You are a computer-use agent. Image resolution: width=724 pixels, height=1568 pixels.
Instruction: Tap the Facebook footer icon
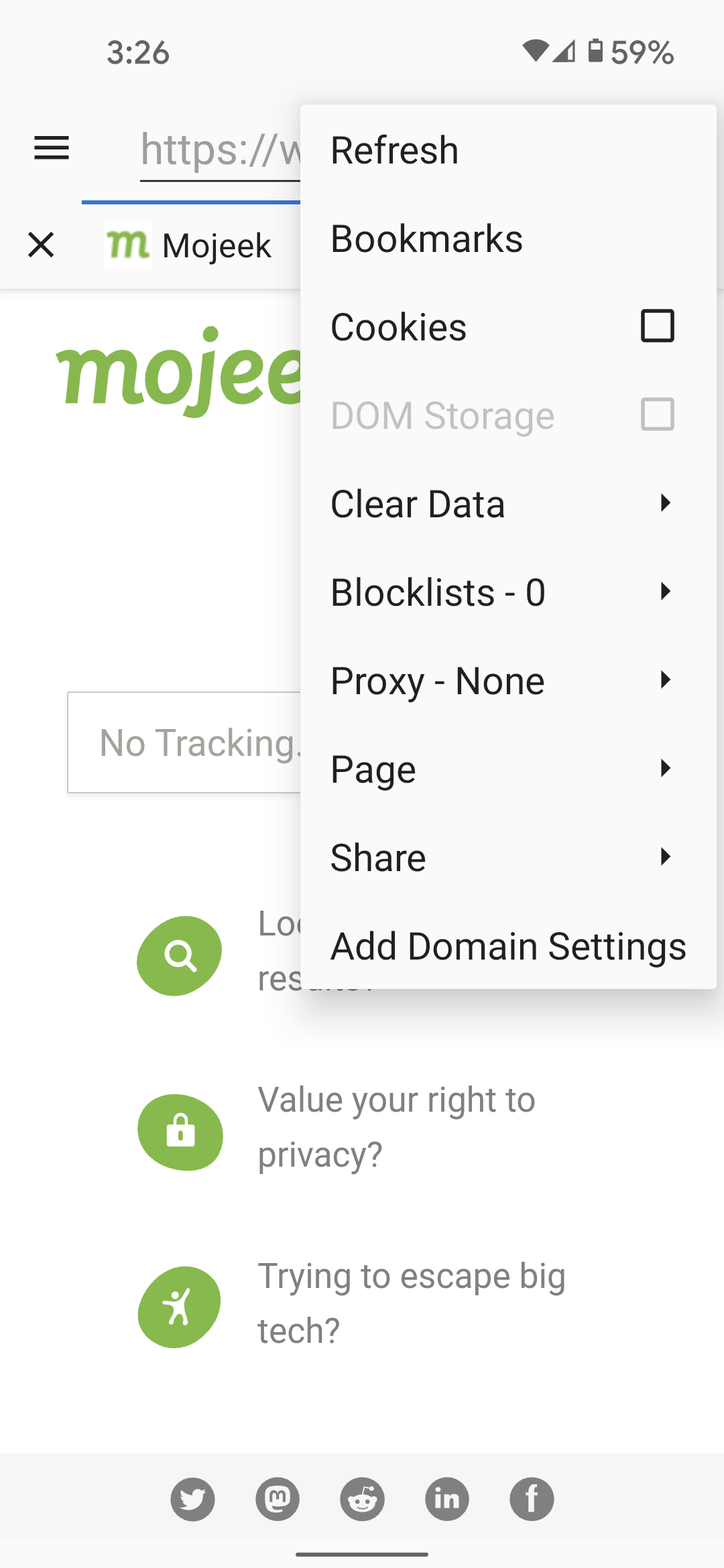pos(532,1499)
